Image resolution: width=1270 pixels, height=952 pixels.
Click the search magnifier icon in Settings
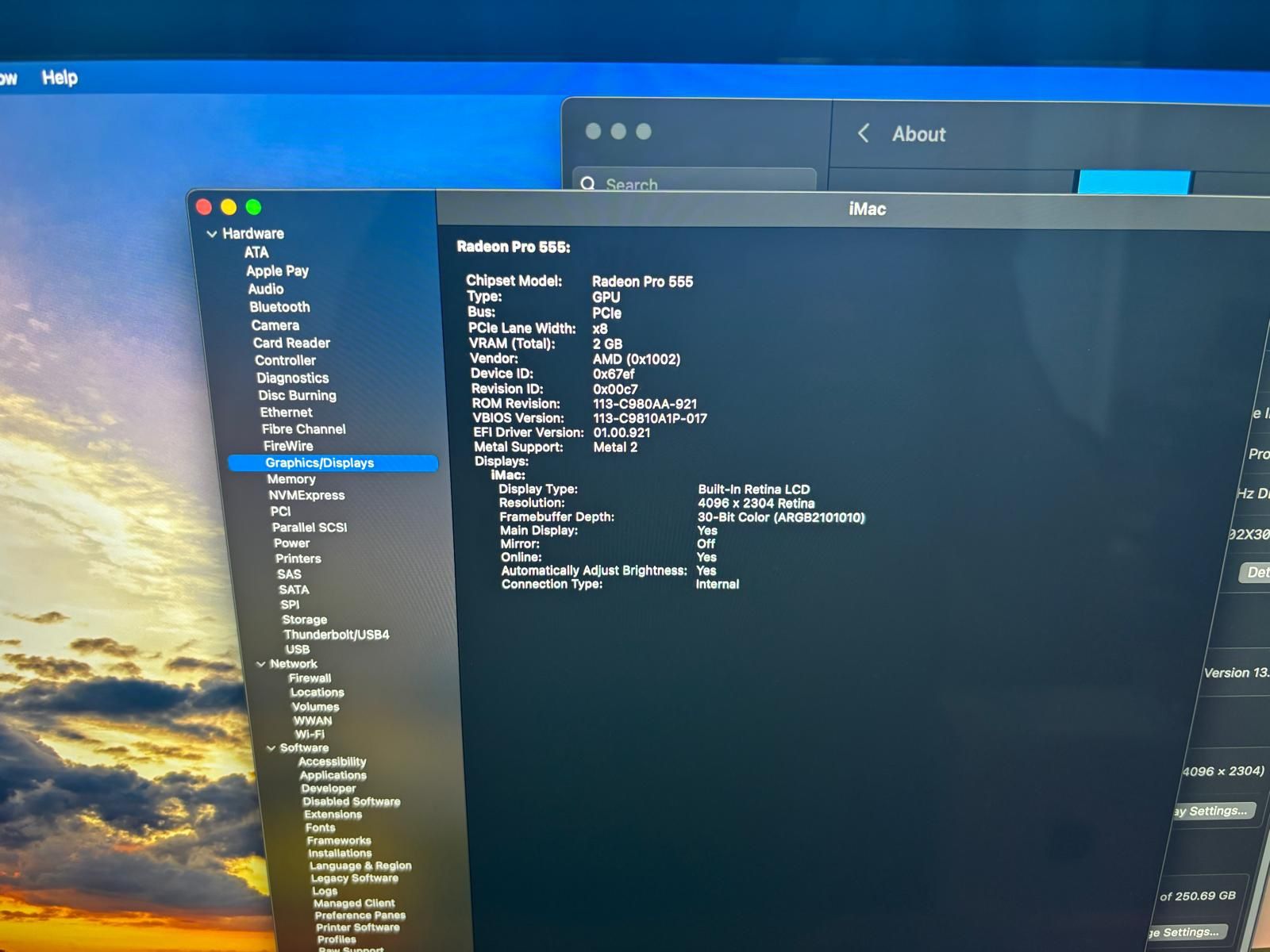point(587,184)
